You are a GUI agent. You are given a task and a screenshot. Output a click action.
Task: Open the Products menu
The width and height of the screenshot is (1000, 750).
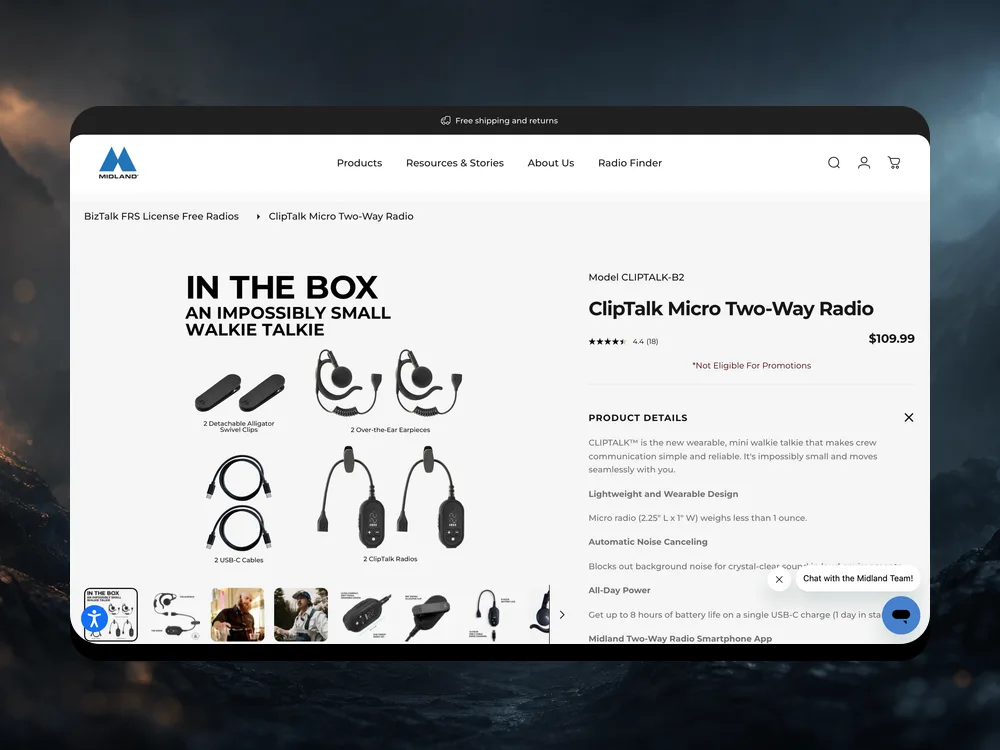coord(359,163)
